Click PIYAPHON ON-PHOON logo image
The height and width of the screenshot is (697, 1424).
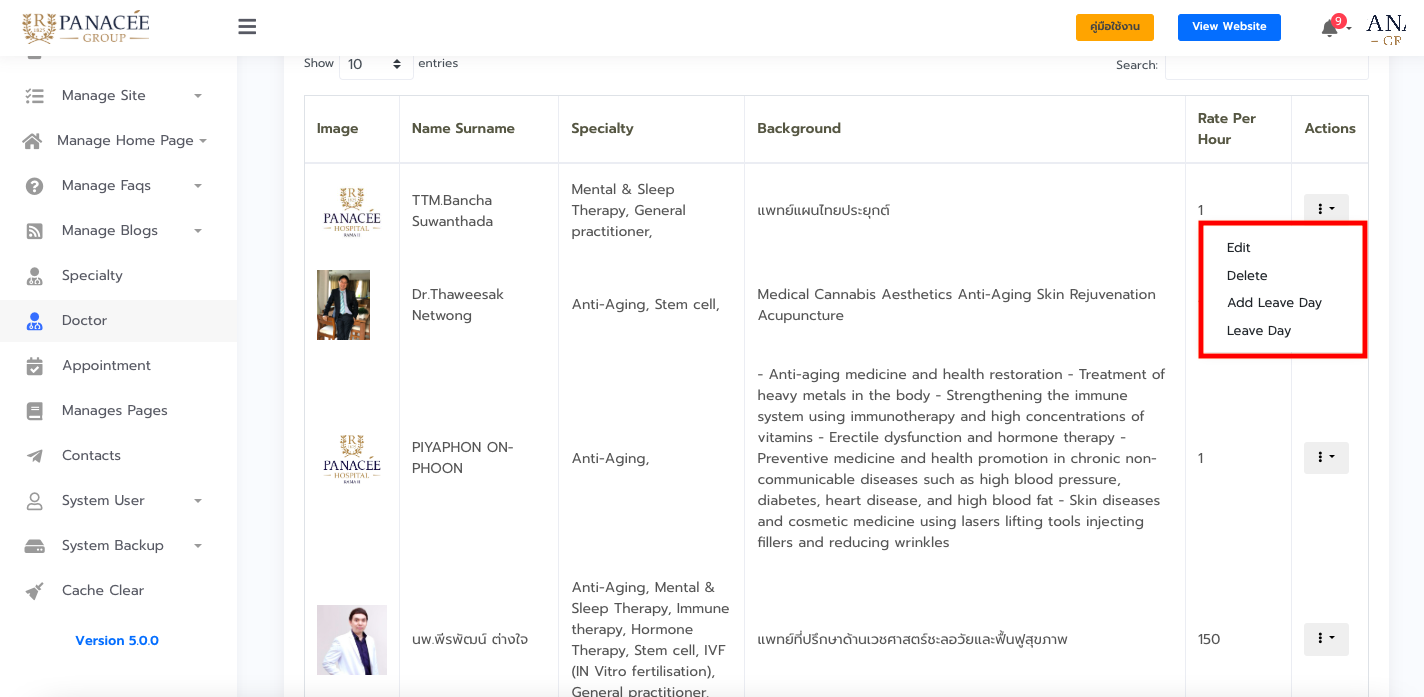pos(352,459)
